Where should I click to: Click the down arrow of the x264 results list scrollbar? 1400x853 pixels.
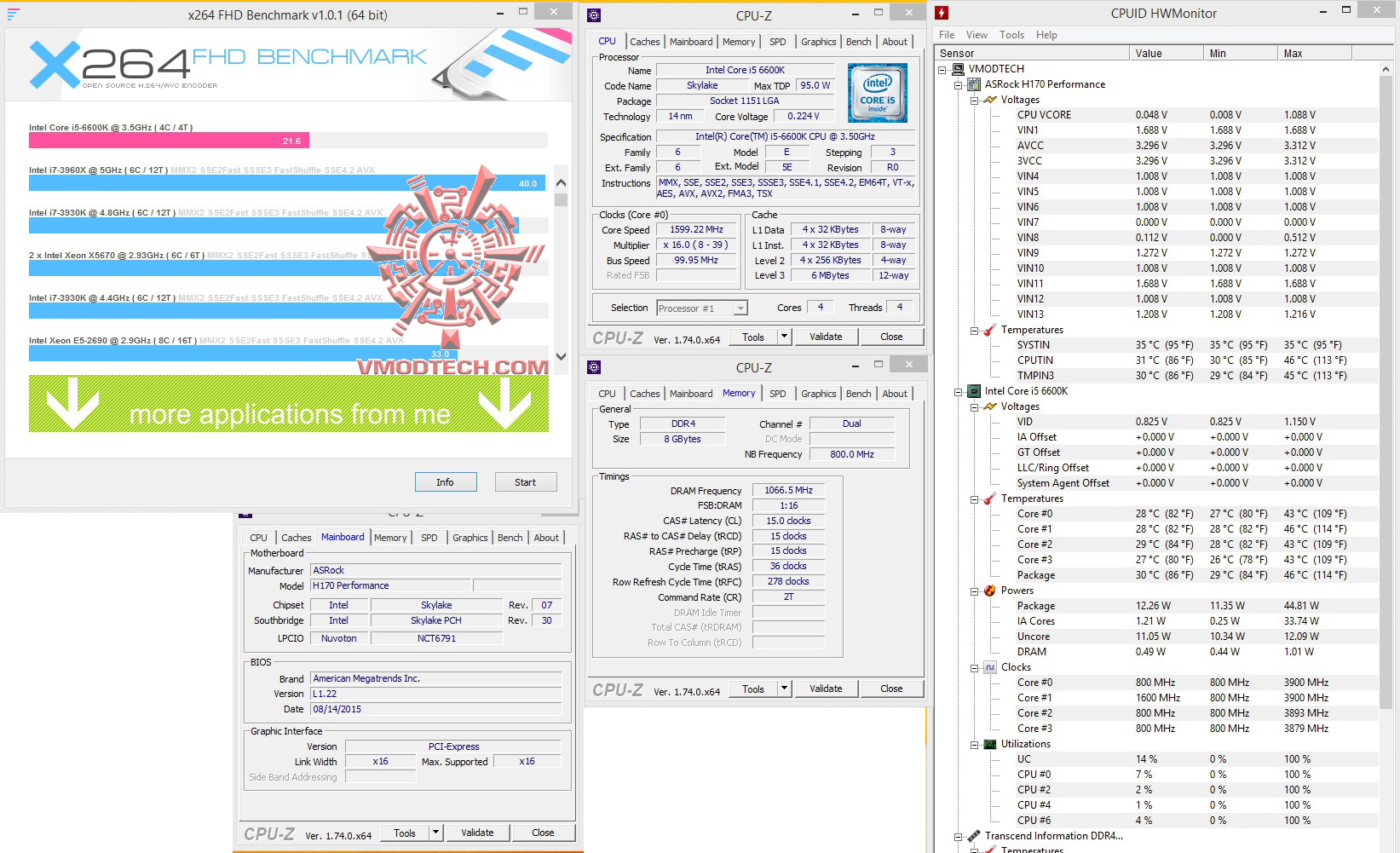click(561, 356)
